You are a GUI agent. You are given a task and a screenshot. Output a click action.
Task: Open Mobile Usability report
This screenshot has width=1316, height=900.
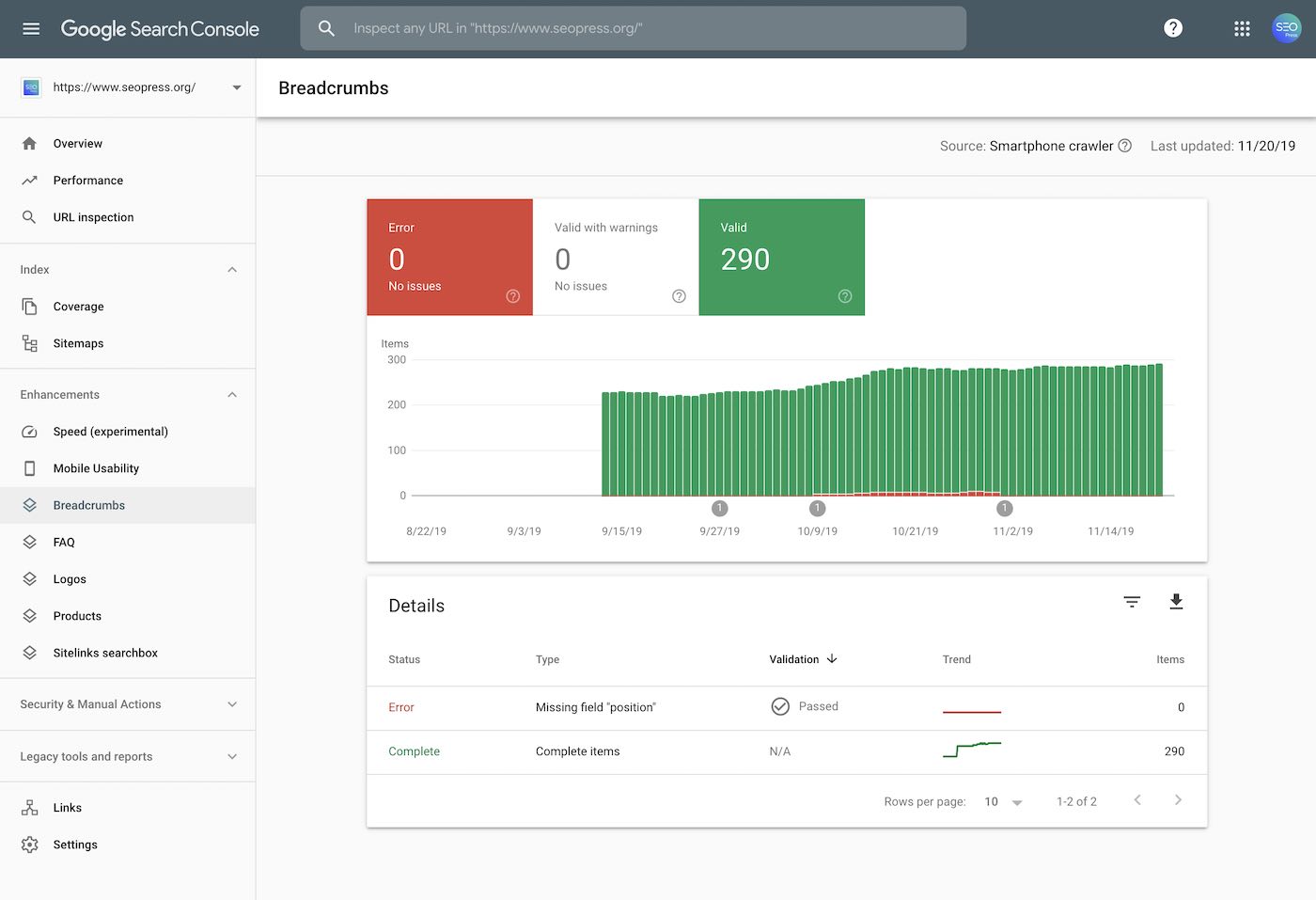click(x=128, y=468)
